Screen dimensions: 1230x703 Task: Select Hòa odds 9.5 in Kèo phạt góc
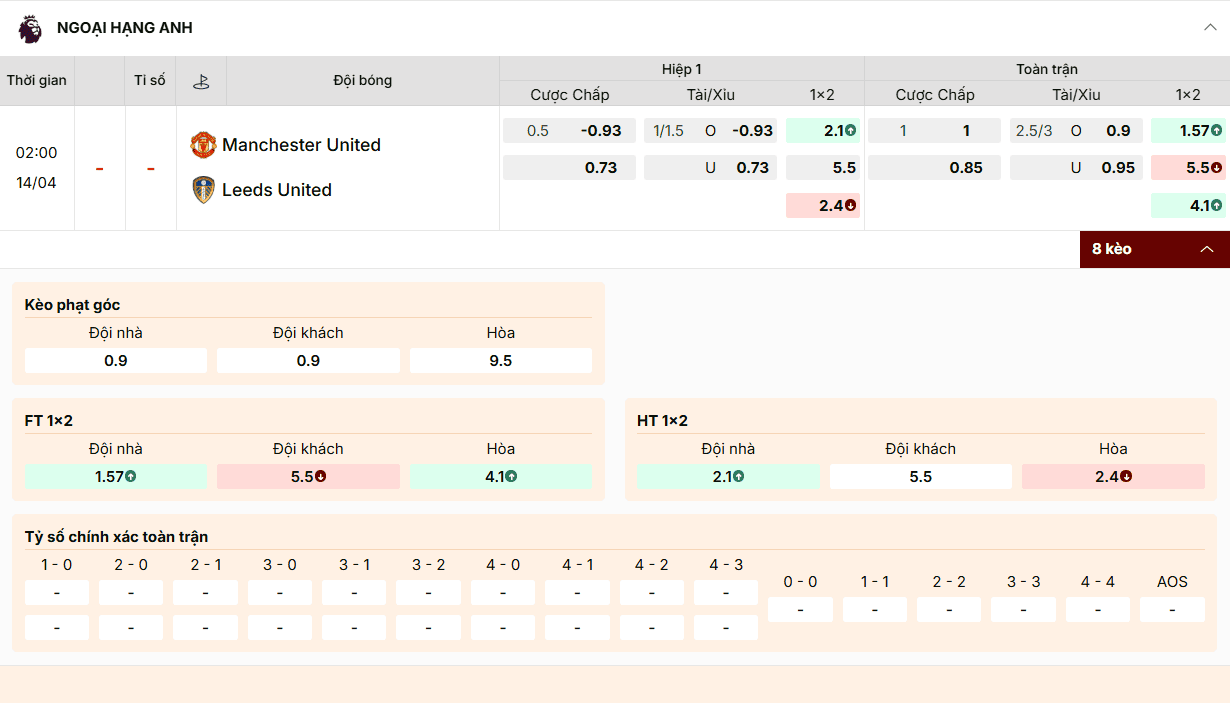click(500, 360)
